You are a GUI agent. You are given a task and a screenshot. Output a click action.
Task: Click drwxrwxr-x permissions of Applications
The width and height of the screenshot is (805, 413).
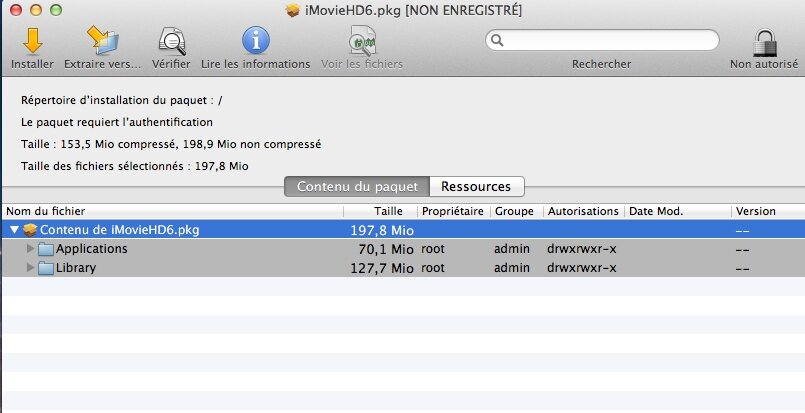coord(582,249)
